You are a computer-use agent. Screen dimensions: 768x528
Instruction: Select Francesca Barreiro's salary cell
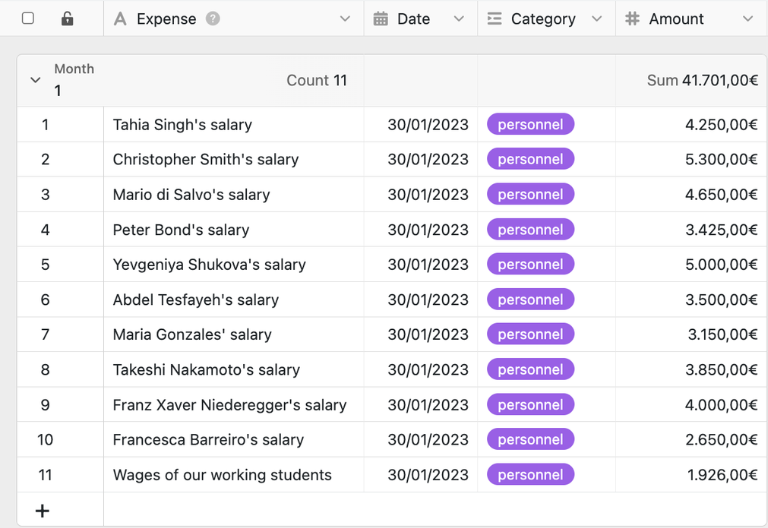coord(234,440)
